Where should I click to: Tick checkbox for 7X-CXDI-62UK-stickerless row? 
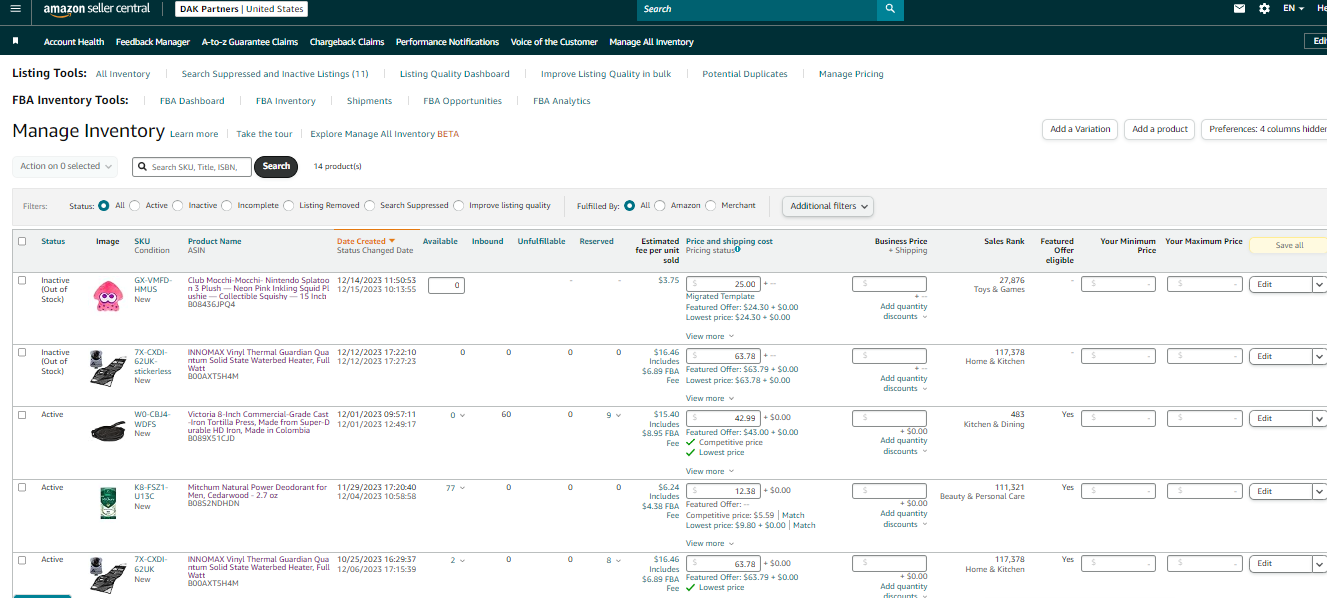click(x=22, y=352)
